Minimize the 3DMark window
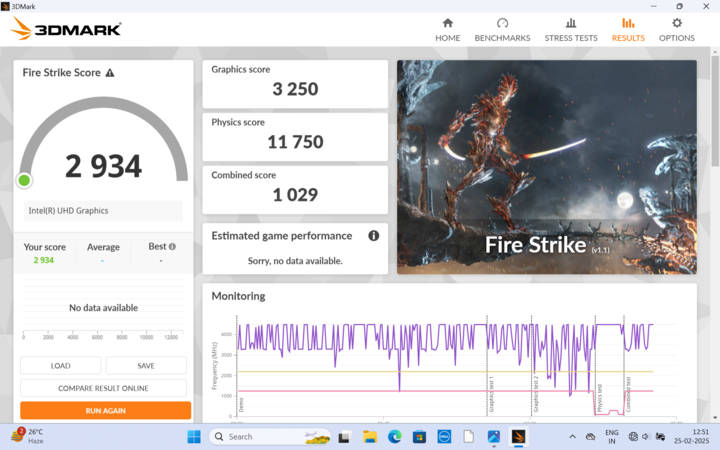 coord(653,6)
